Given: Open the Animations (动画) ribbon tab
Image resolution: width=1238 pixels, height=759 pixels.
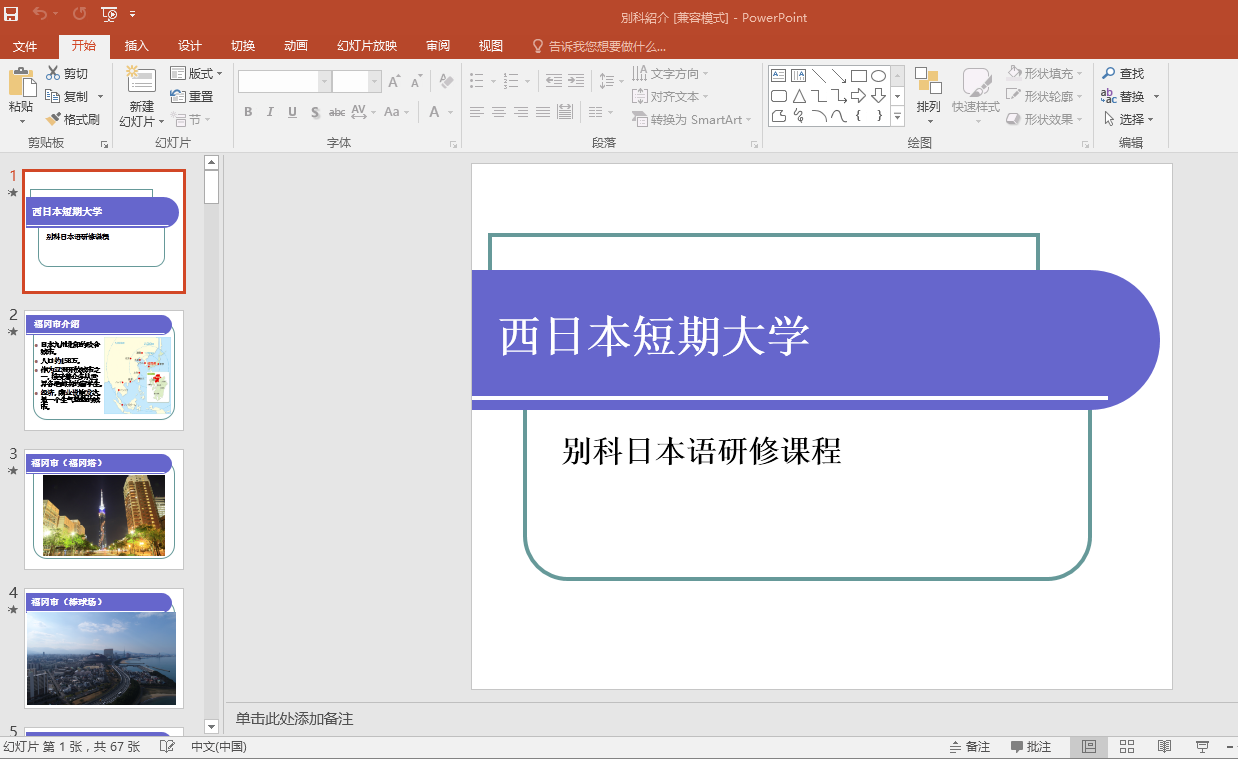Looking at the screenshot, I should [x=295, y=46].
